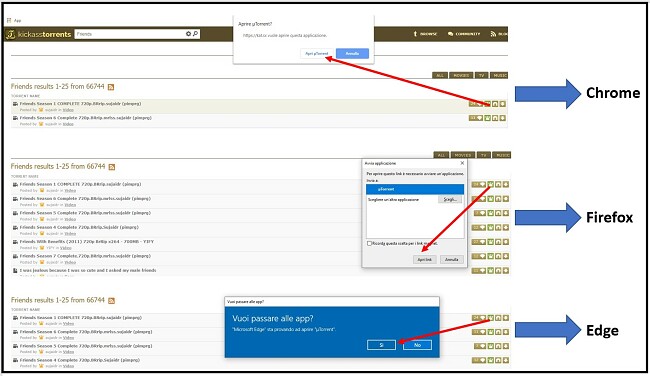This screenshot has width=650, height=376.
Task: Click the Video category link under Friends Season 4 in Firefox section
Action: point(70,233)
